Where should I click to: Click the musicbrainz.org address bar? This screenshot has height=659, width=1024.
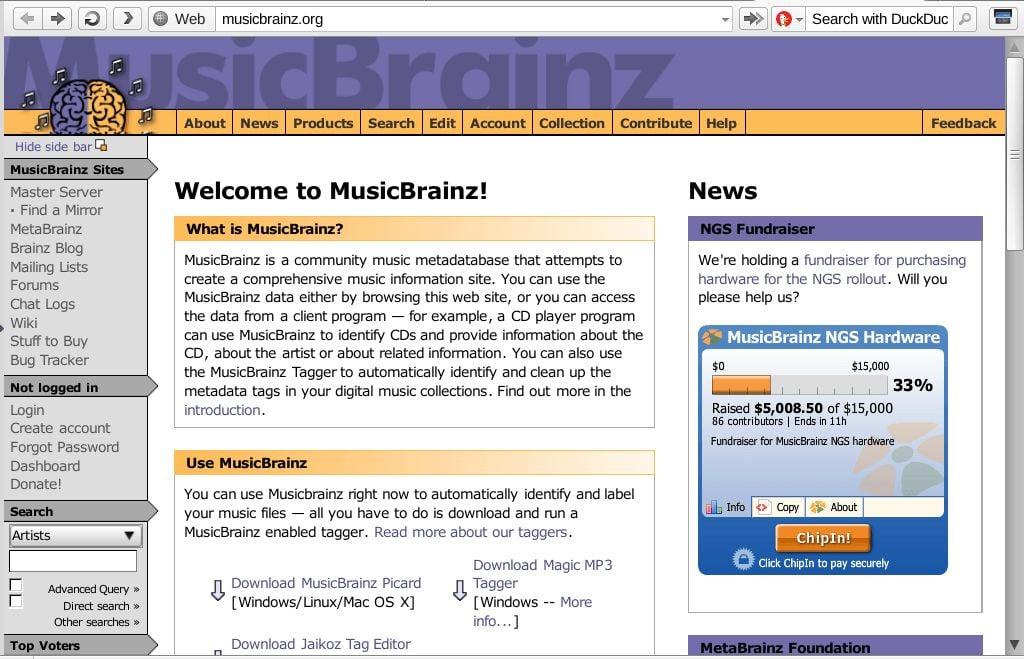466,19
